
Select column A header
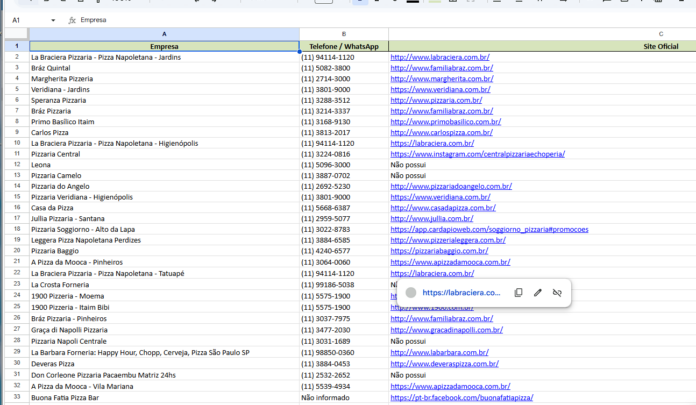(x=164, y=34)
